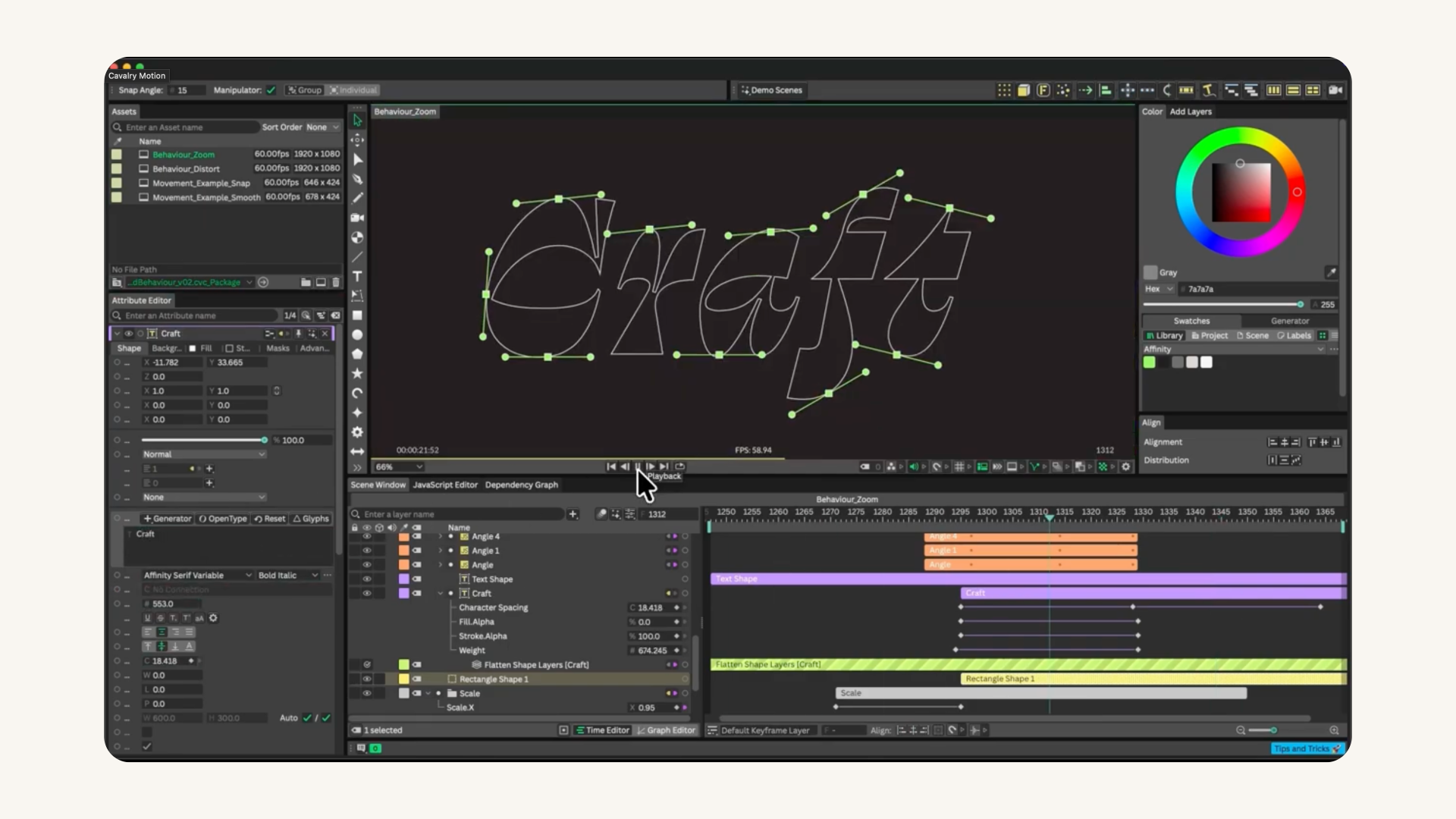The image size is (1456, 819).
Task: Open the Hex color mode dropdown
Action: (x=1159, y=289)
